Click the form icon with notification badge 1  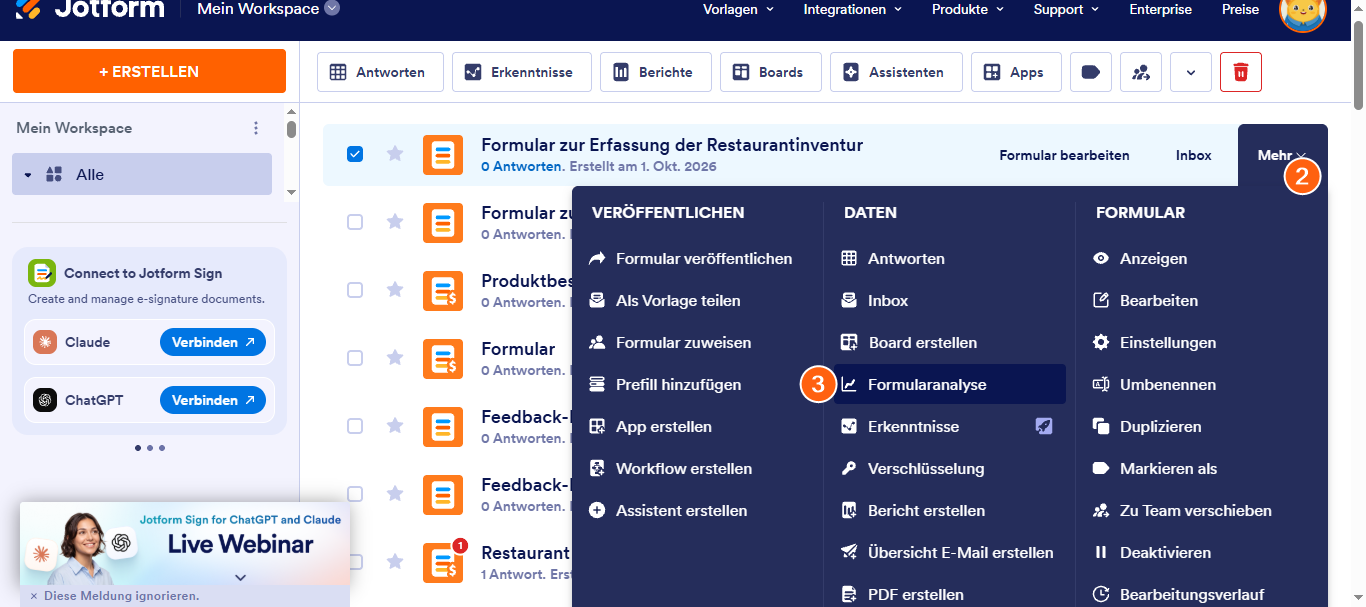[443, 562]
